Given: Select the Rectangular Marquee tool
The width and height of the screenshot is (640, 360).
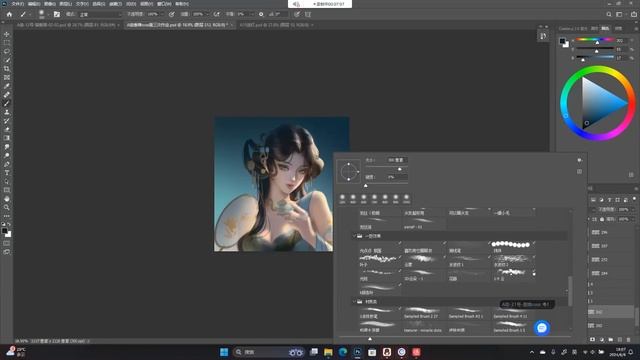Looking at the screenshot, I should click(x=7, y=43).
